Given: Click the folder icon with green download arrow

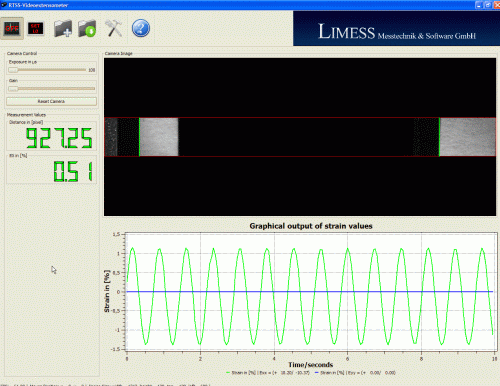Looking at the screenshot, I should [87, 28].
